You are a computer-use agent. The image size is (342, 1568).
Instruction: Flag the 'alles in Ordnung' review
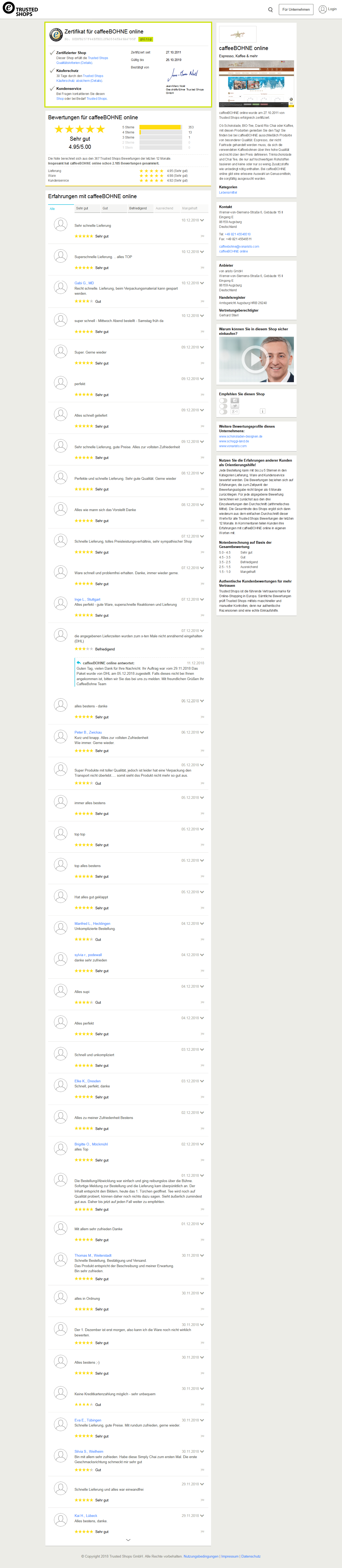tap(203, 1309)
